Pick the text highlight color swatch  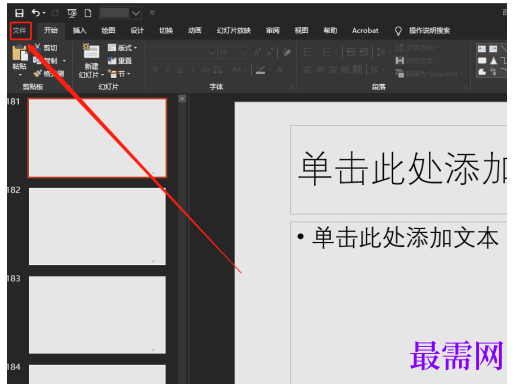click(260, 70)
